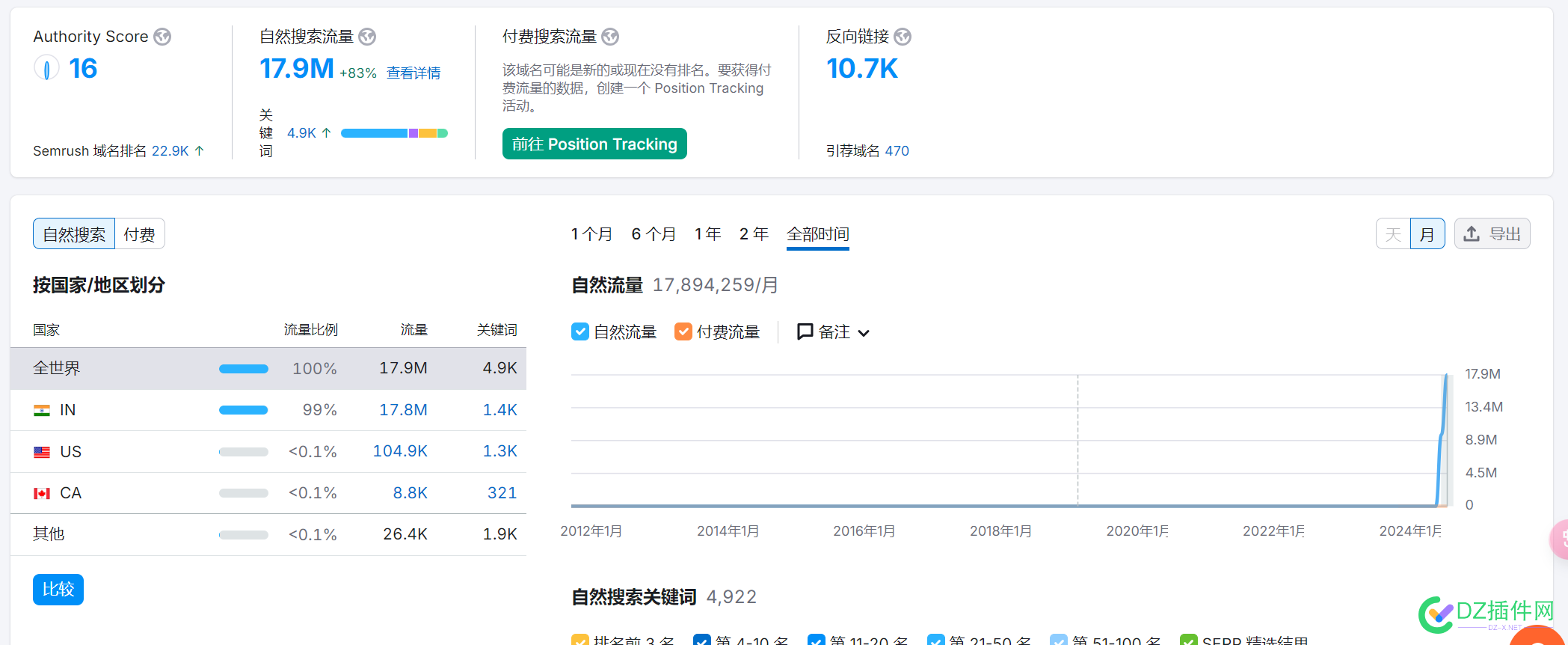Toggle the 排名前 3 名 checkbox
The image size is (1568, 645).
click(x=579, y=640)
